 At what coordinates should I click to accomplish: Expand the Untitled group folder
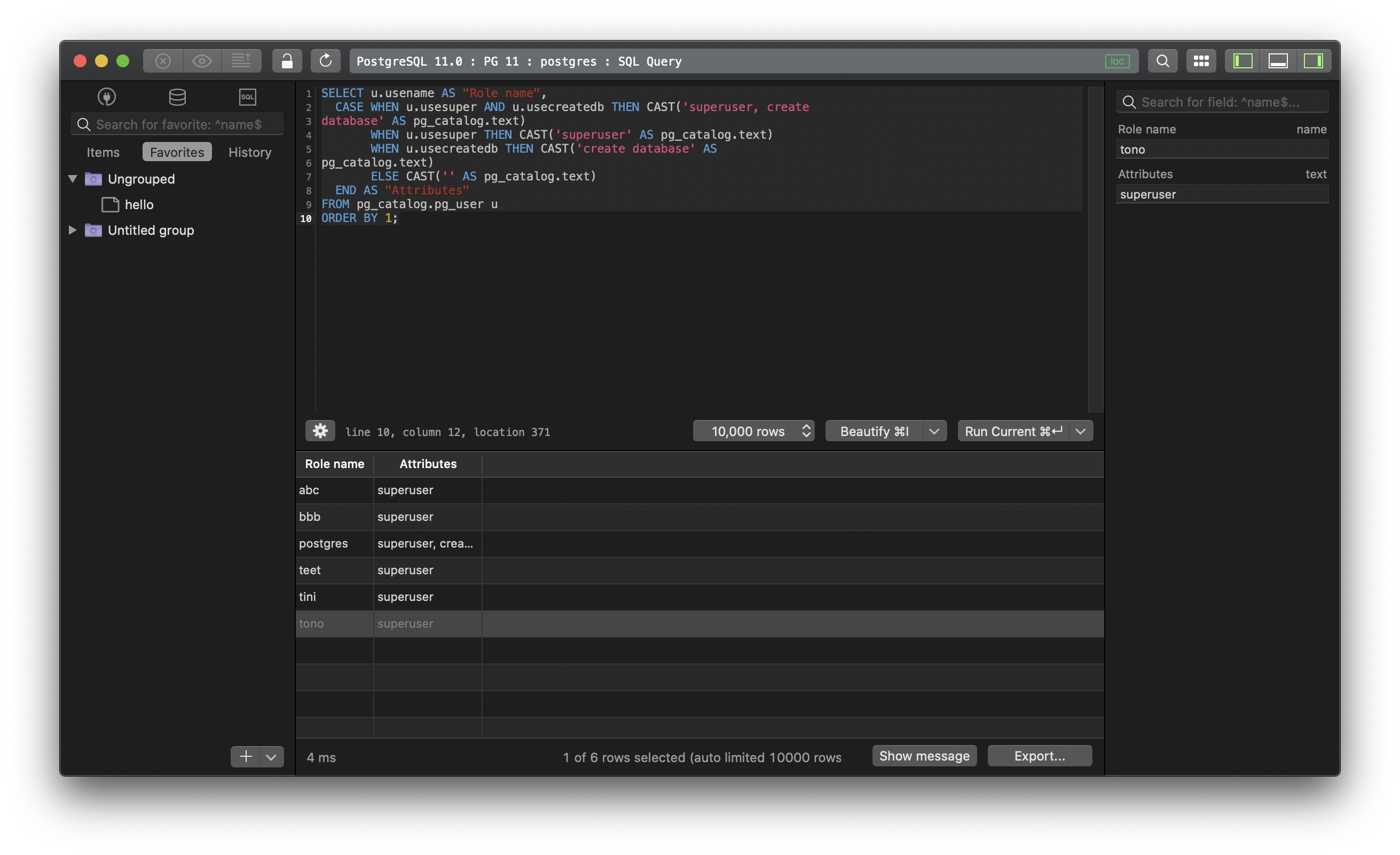coord(72,230)
